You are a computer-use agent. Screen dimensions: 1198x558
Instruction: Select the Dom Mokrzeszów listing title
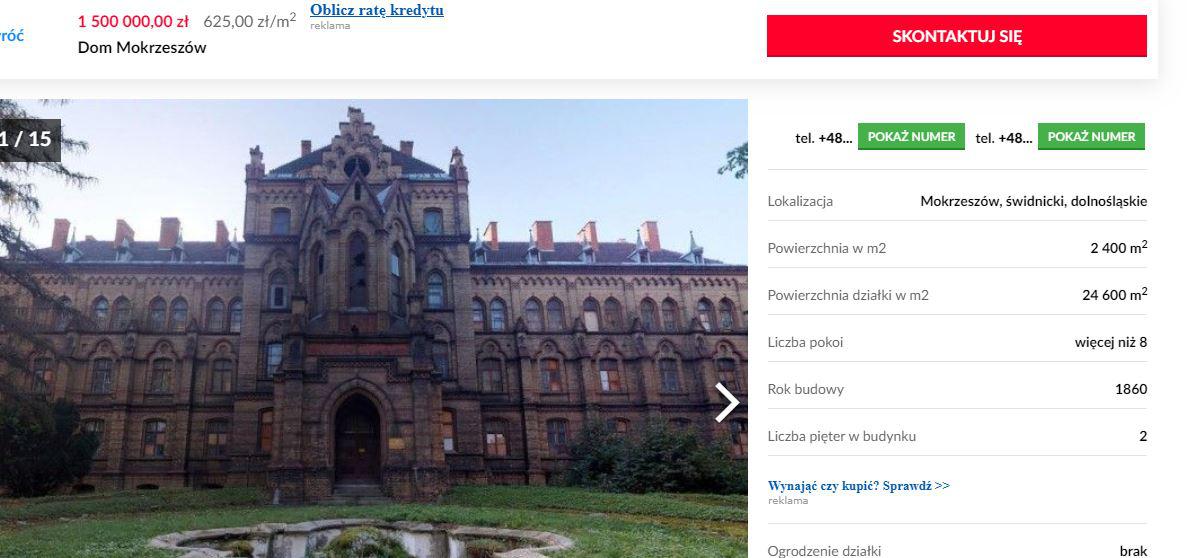142,47
